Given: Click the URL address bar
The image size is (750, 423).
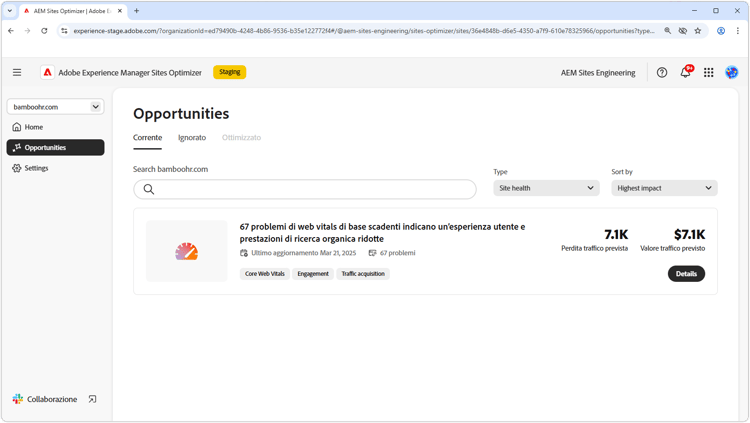Looking at the screenshot, I should click(x=364, y=31).
